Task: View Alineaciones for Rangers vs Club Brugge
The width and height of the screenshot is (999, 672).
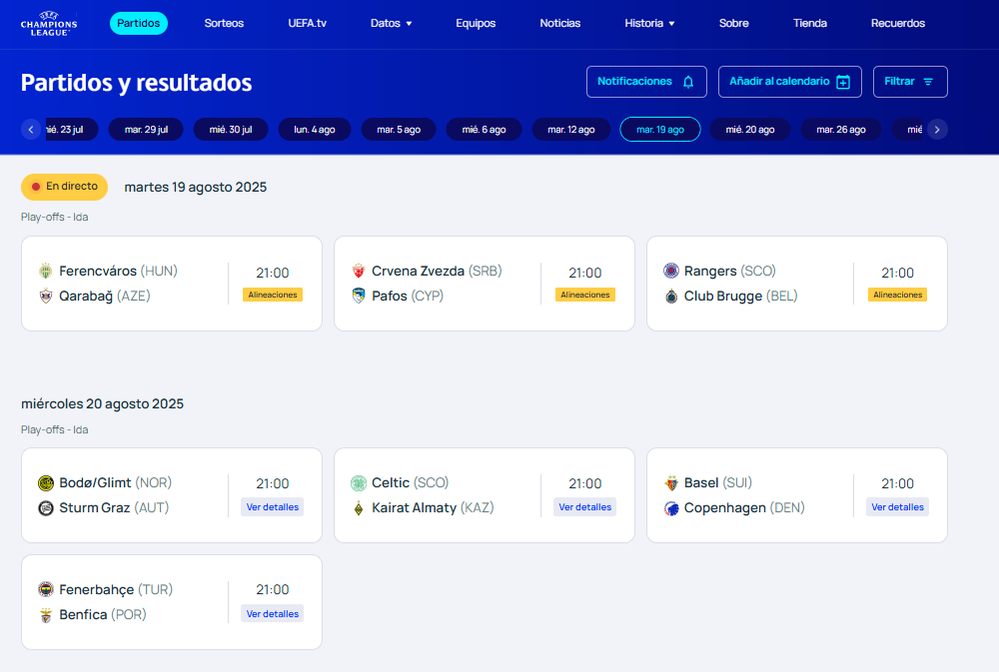Action: (x=897, y=295)
